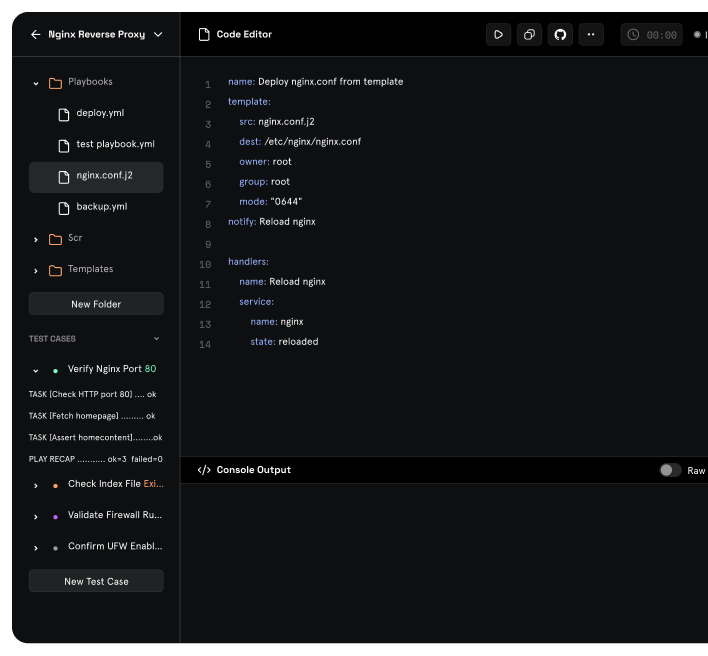Open the GitHub icon button
This screenshot has width=708, height=656.
pyautogui.click(x=560, y=35)
